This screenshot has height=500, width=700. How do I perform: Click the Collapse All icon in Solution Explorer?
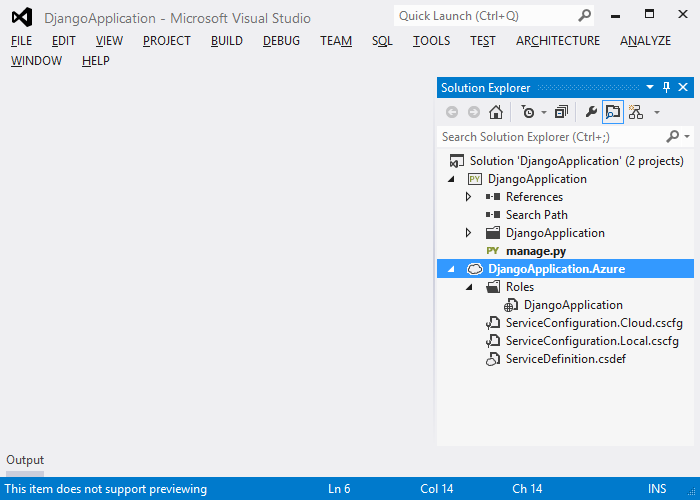(561, 112)
